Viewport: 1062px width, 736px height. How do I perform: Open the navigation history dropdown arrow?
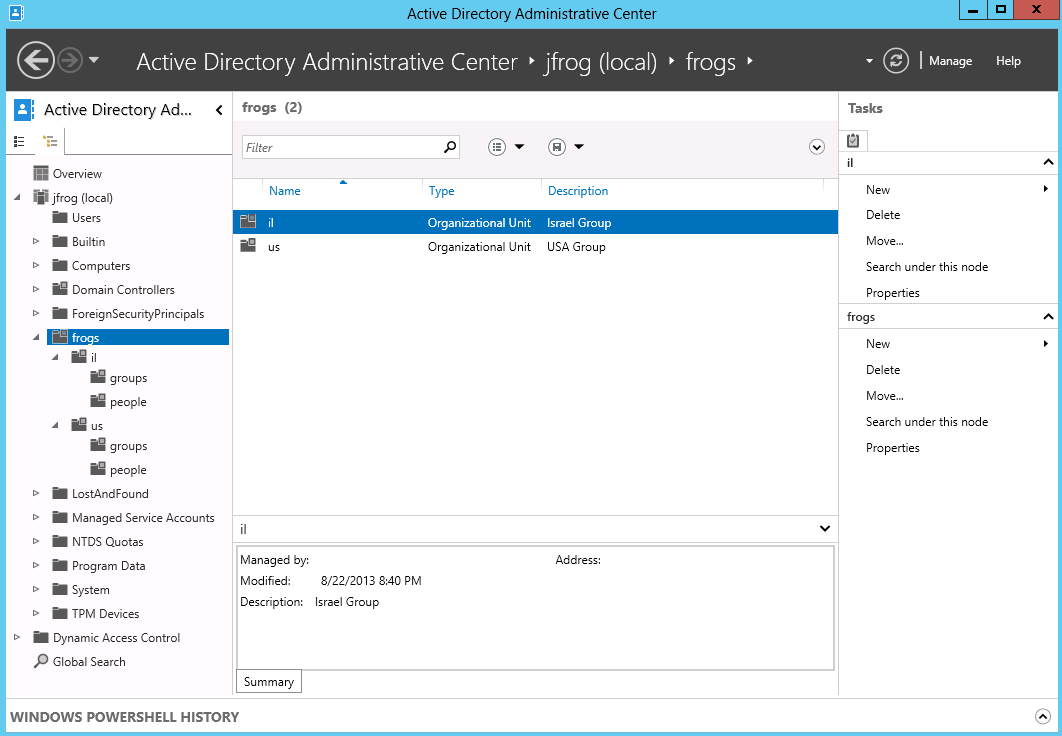tap(94, 60)
